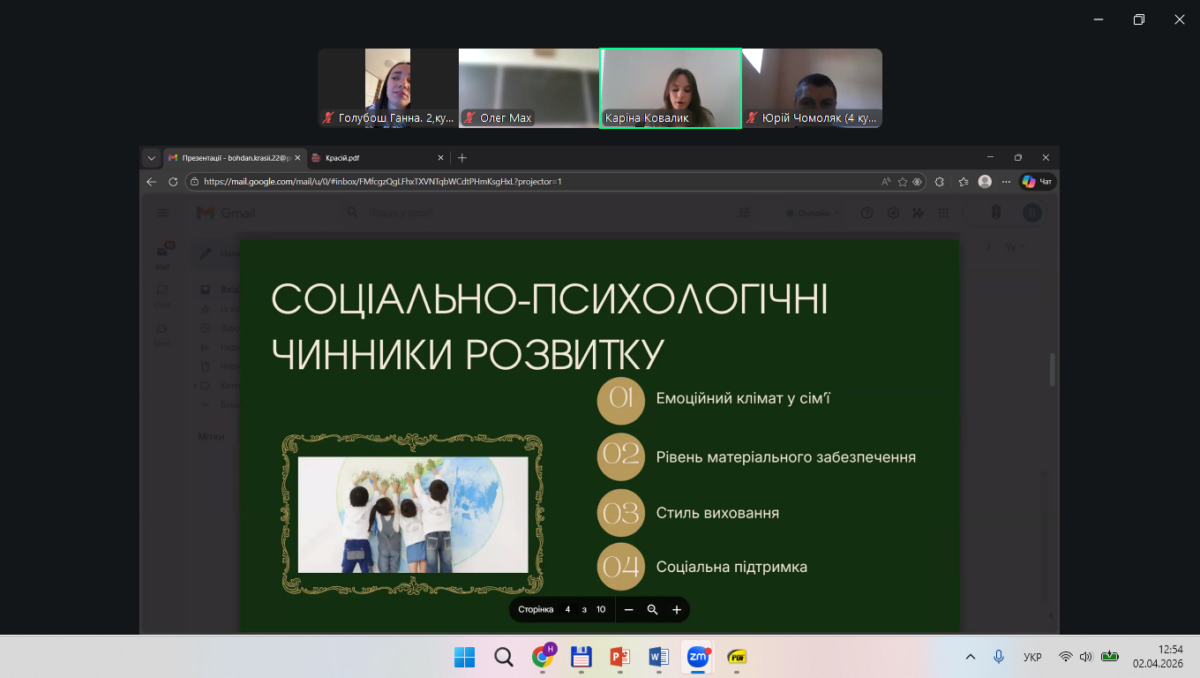
Task: Refresh the browser page
Action: 173,182
